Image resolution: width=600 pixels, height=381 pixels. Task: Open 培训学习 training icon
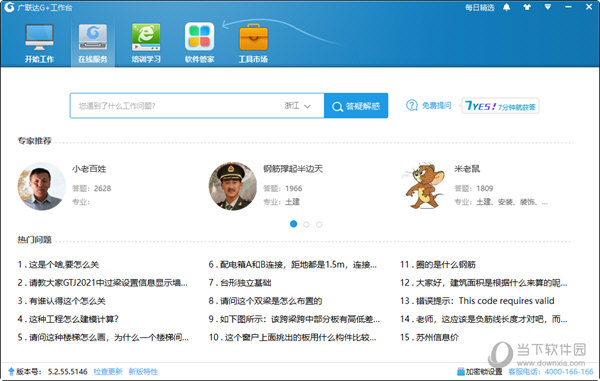click(146, 37)
